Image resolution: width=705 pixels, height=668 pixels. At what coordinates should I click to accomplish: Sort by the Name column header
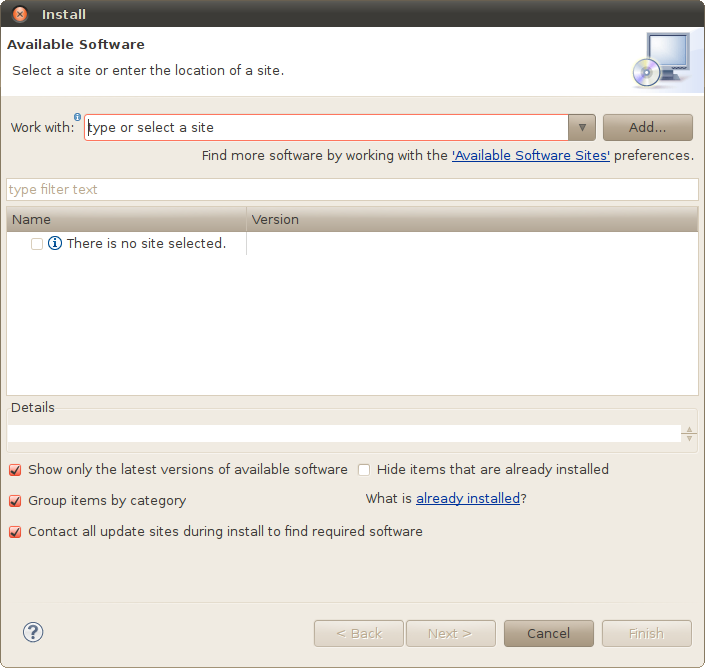[x=126, y=219]
